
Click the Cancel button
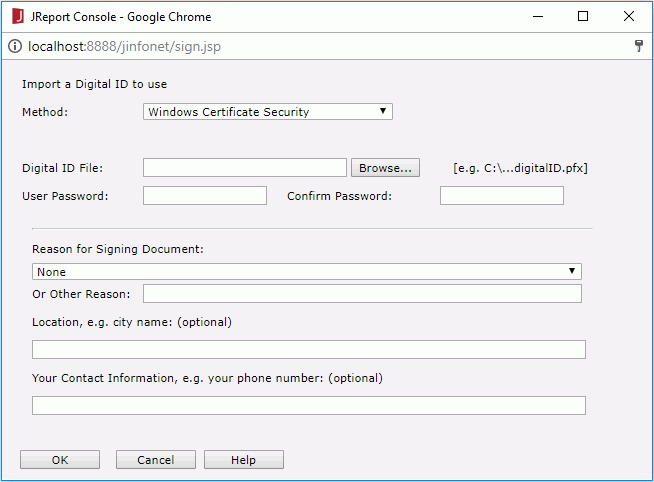(156, 459)
